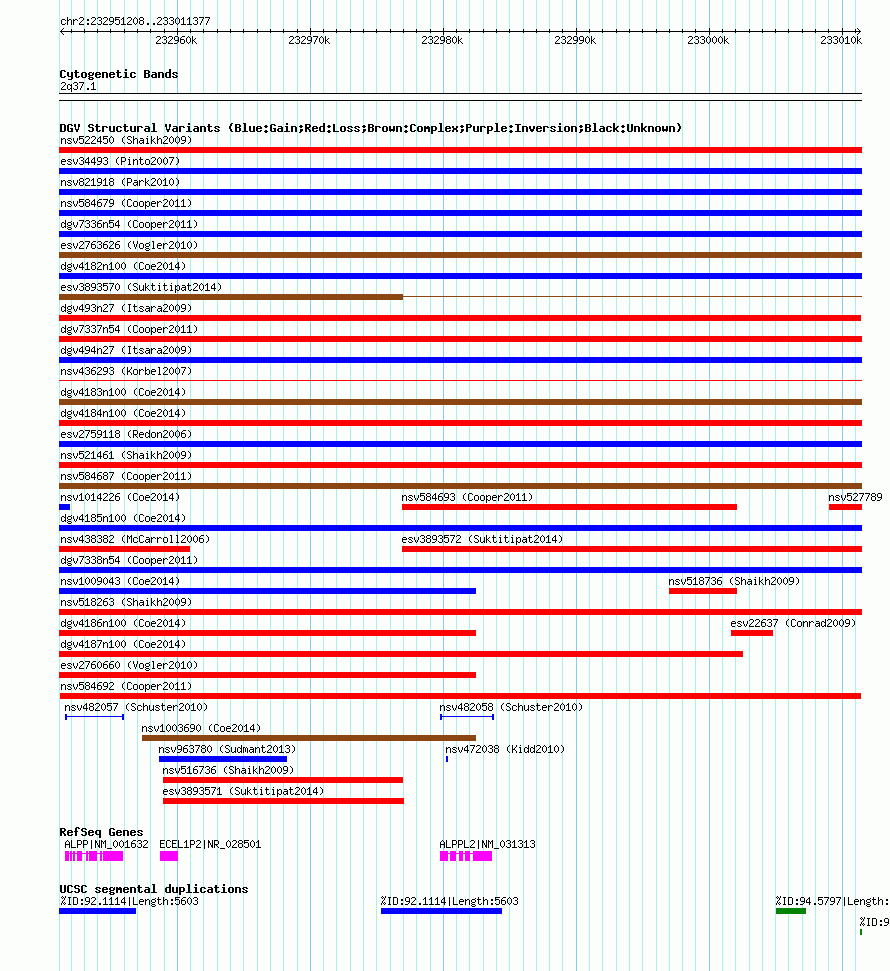Screen dimensions: 890x971
Task: Open the RefSeq Genes track title
Action: point(101,832)
